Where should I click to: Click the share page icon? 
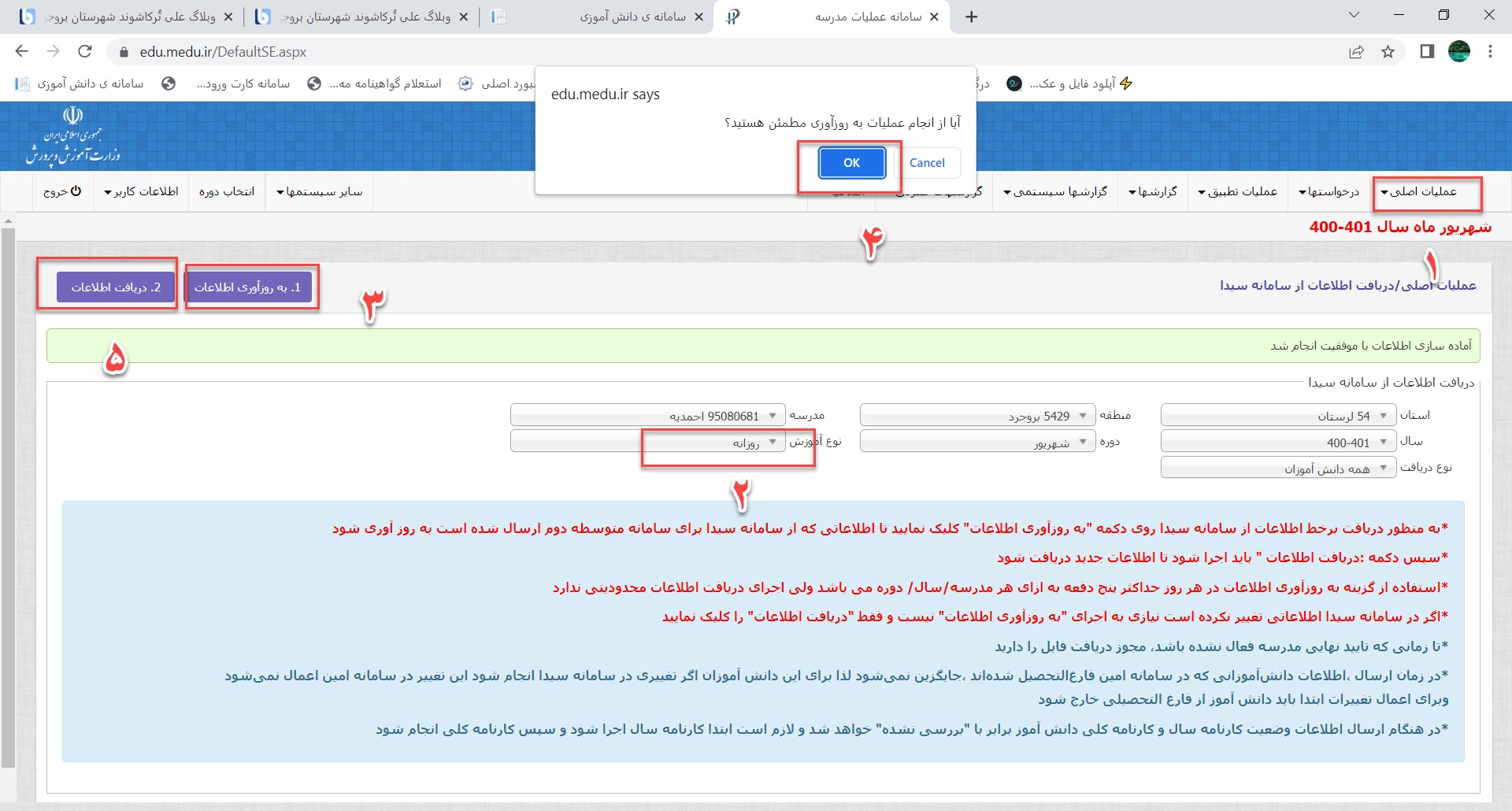point(1356,52)
